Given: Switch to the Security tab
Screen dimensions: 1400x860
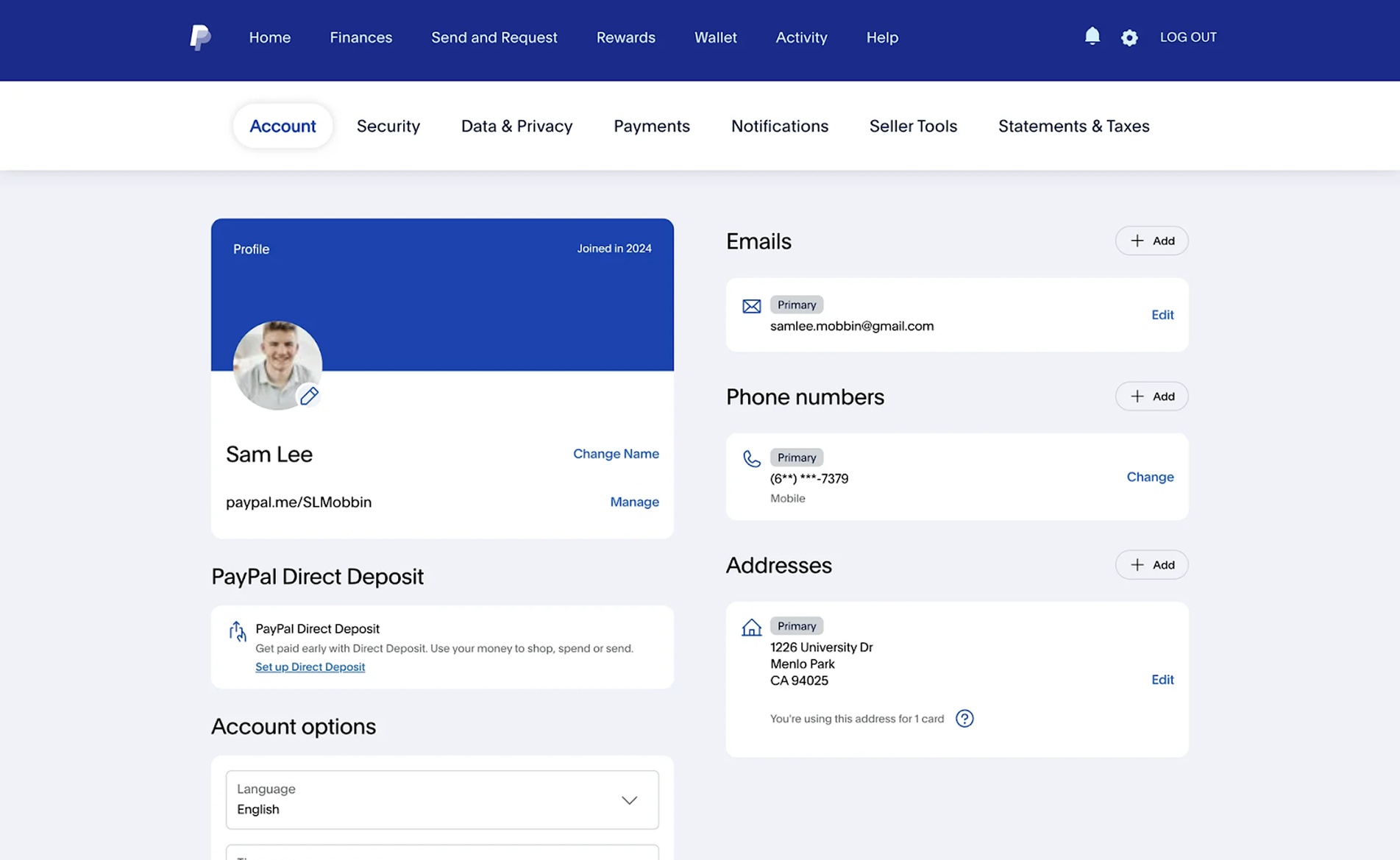Looking at the screenshot, I should pyautogui.click(x=388, y=126).
